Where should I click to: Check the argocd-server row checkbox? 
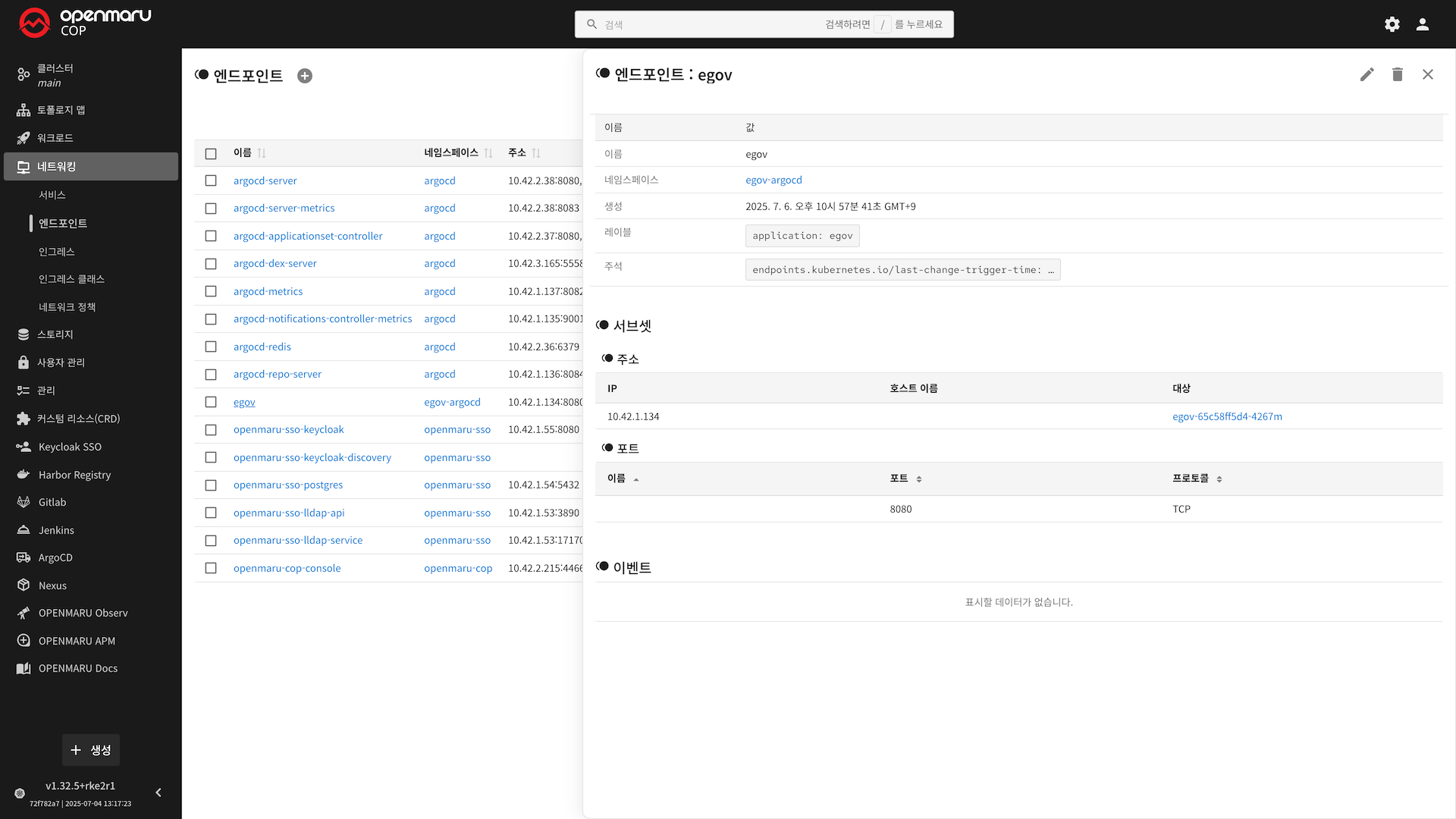pos(211,180)
